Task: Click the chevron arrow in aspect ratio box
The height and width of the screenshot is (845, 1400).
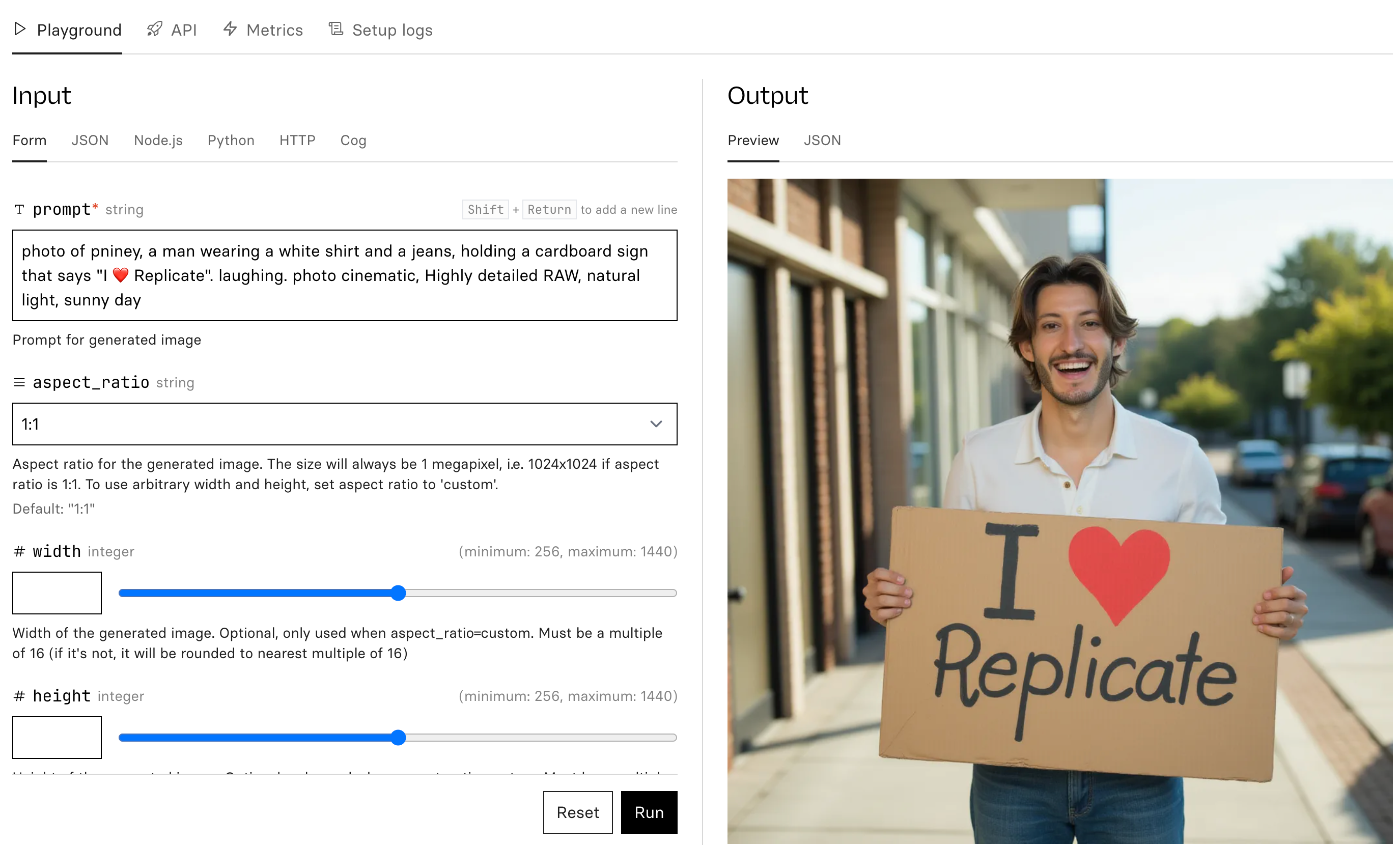Action: [x=656, y=424]
